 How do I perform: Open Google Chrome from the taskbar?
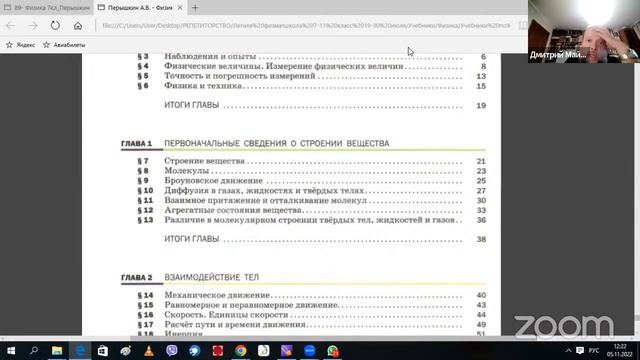(x=241, y=351)
